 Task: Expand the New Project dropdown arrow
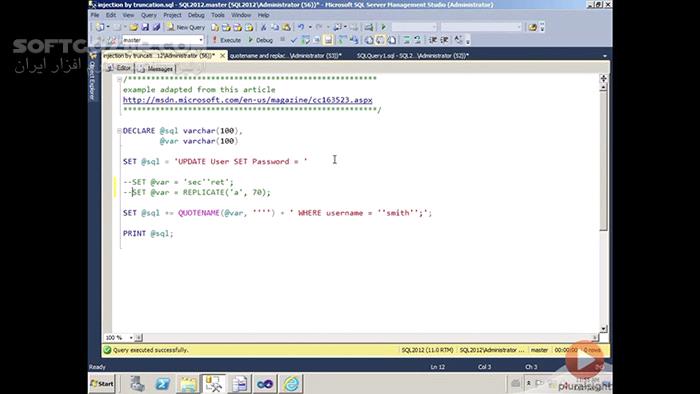(108, 27)
